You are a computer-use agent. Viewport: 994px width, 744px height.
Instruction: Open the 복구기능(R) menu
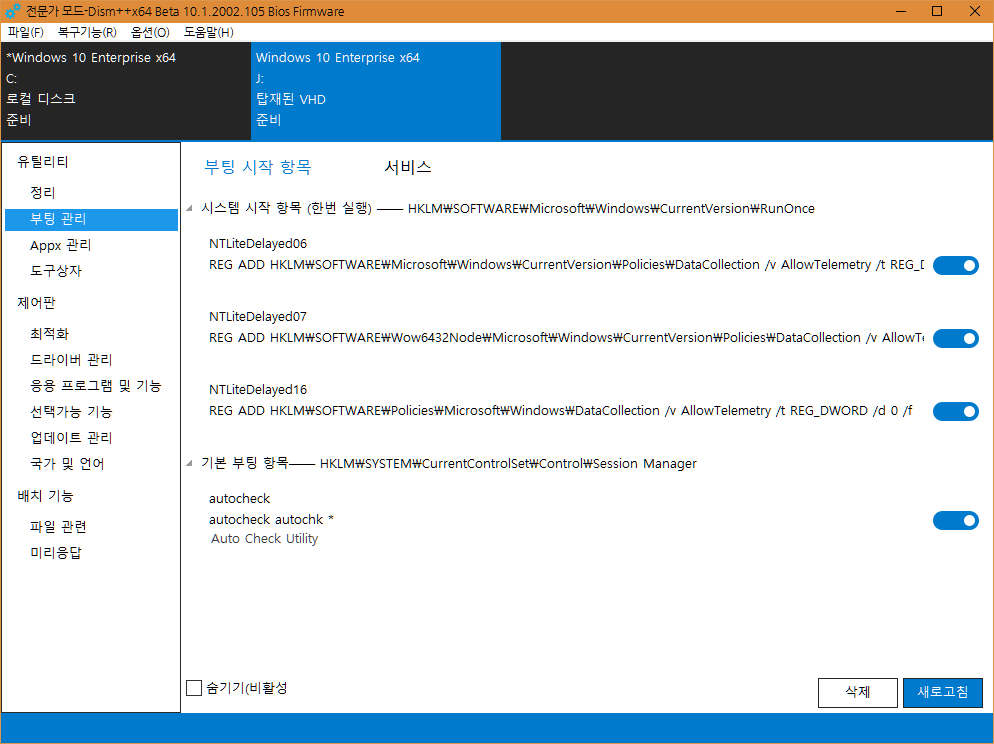[87, 32]
